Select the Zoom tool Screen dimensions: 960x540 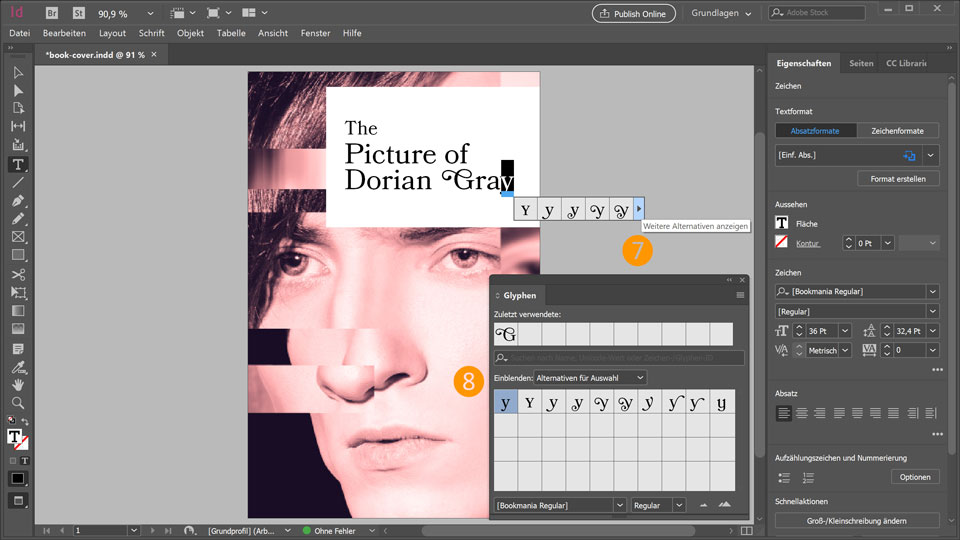tap(18, 403)
